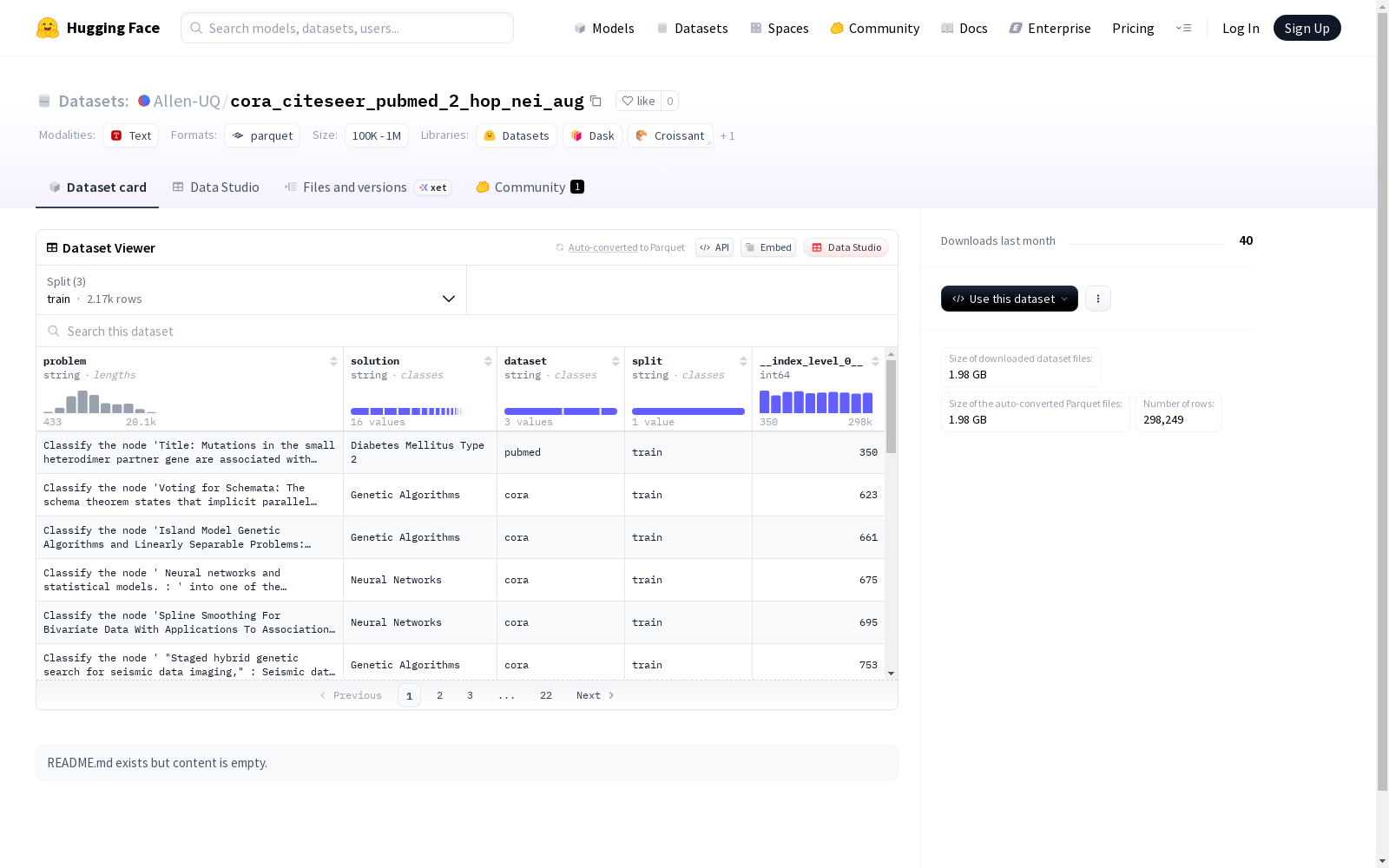Open the Datasets nav item
Viewport: 1389px width, 868px height.
tap(693, 28)
